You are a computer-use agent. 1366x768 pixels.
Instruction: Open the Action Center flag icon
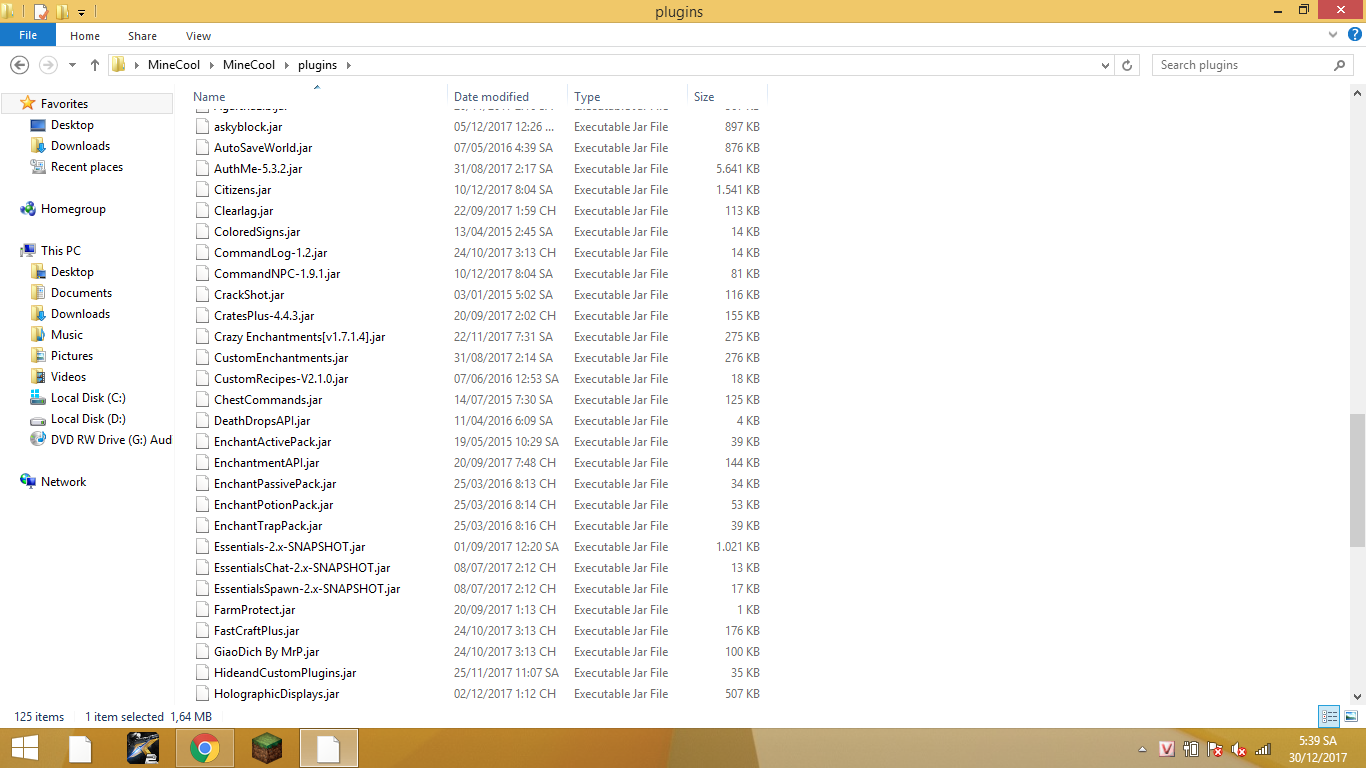[1215, 749]
